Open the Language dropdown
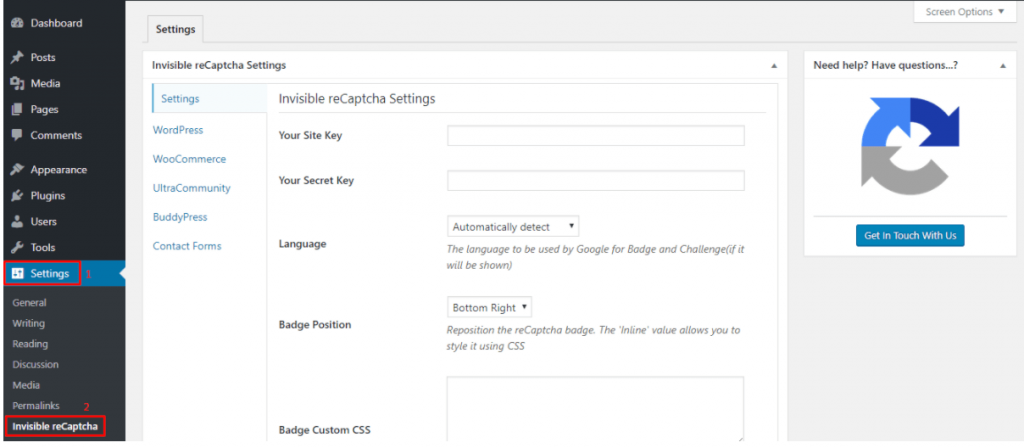Viewport: 1024px width, 448px height. [x=513, y=227]
